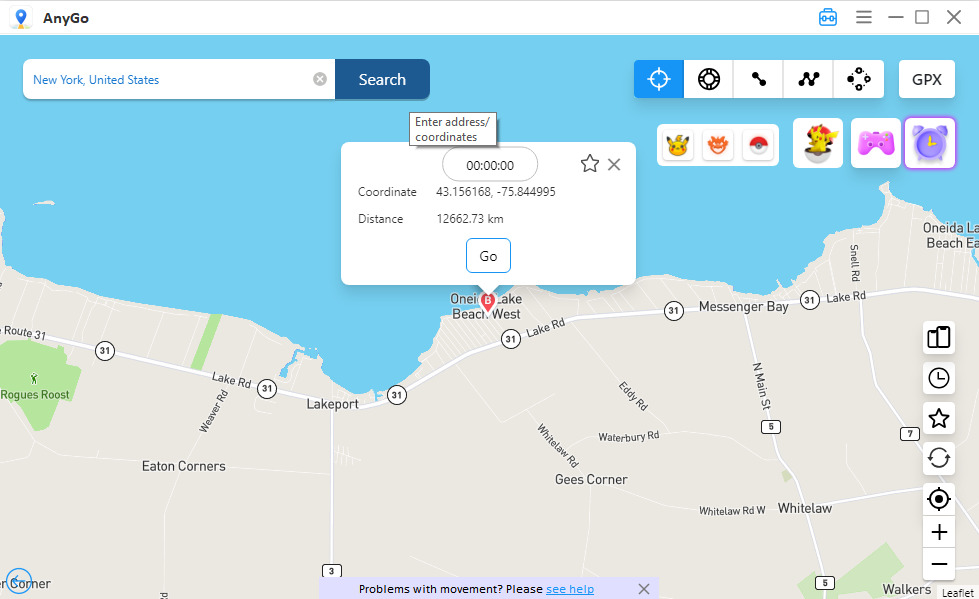Select the joystick circle mode icon
Image resolution: width=979 pixels, height=599 pixels.
pos(709,79)
